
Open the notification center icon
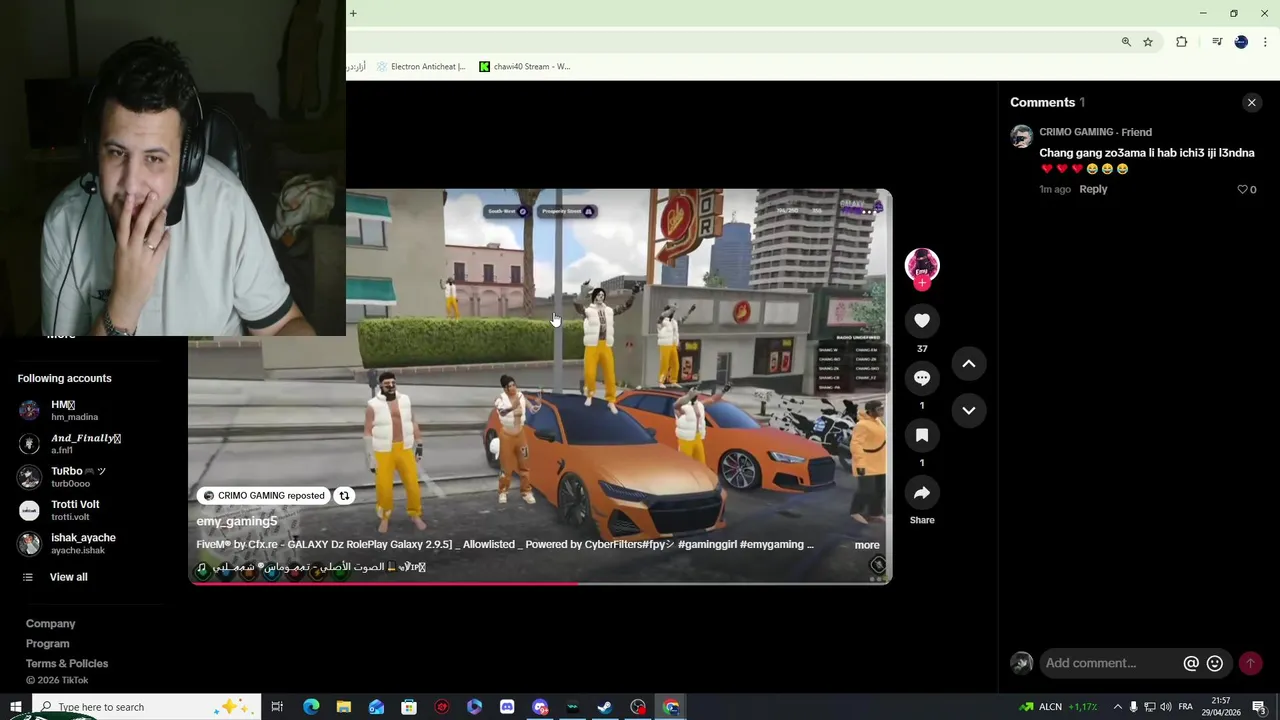pos(1260,707)
